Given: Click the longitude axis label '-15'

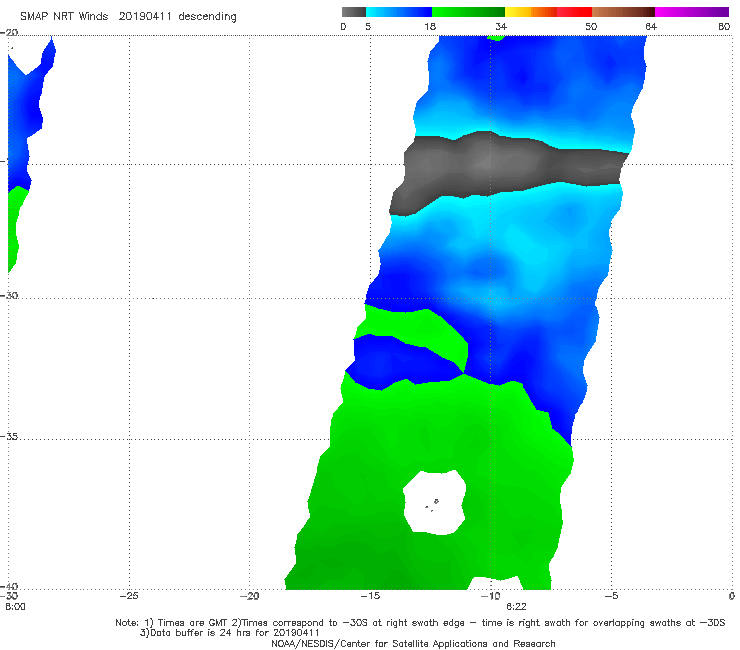Looking at the screenshot, I should tap(370, 596).
